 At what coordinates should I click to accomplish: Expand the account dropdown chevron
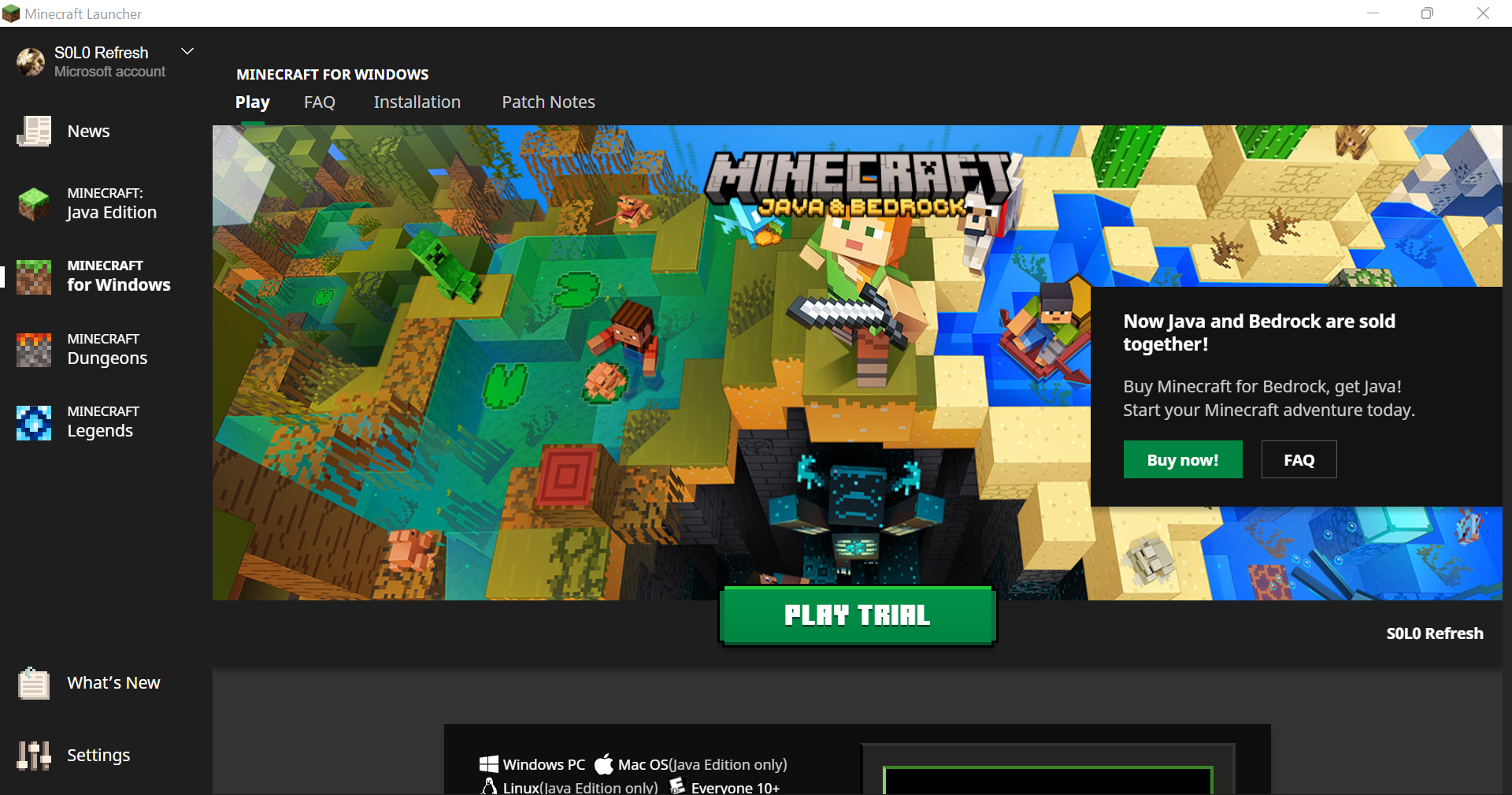click(x=187, y=51)
